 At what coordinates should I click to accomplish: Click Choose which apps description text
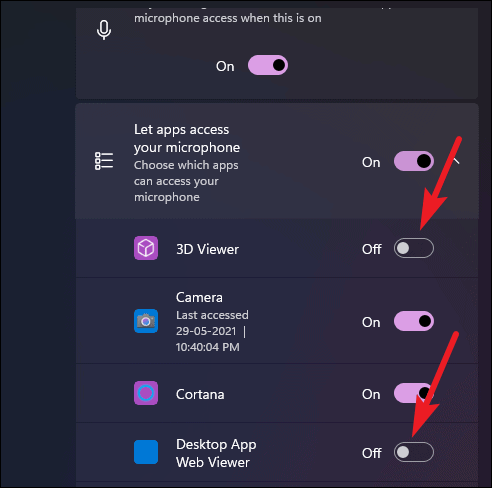pos(186,181)
